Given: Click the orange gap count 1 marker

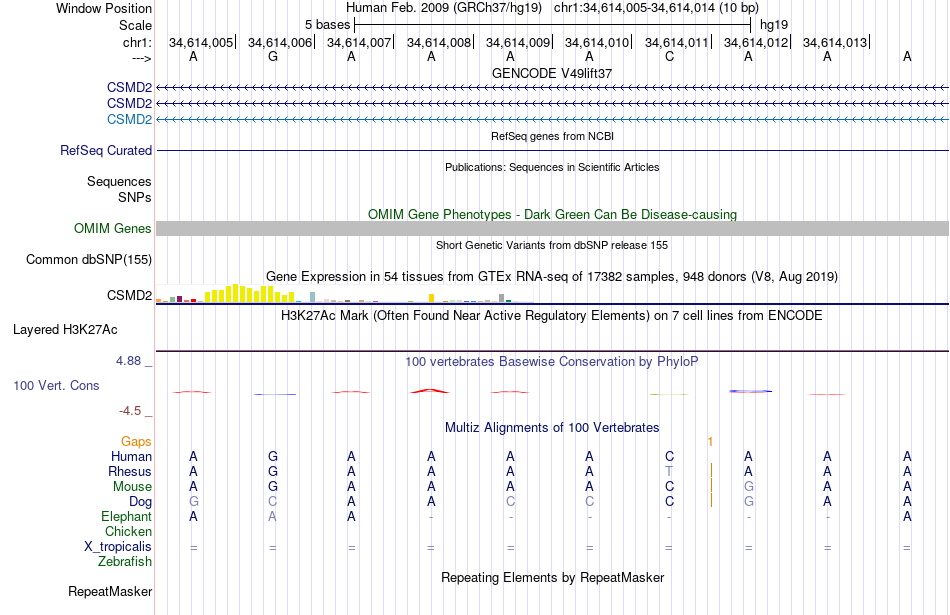Looking at the screenshot, I should 710,442.
